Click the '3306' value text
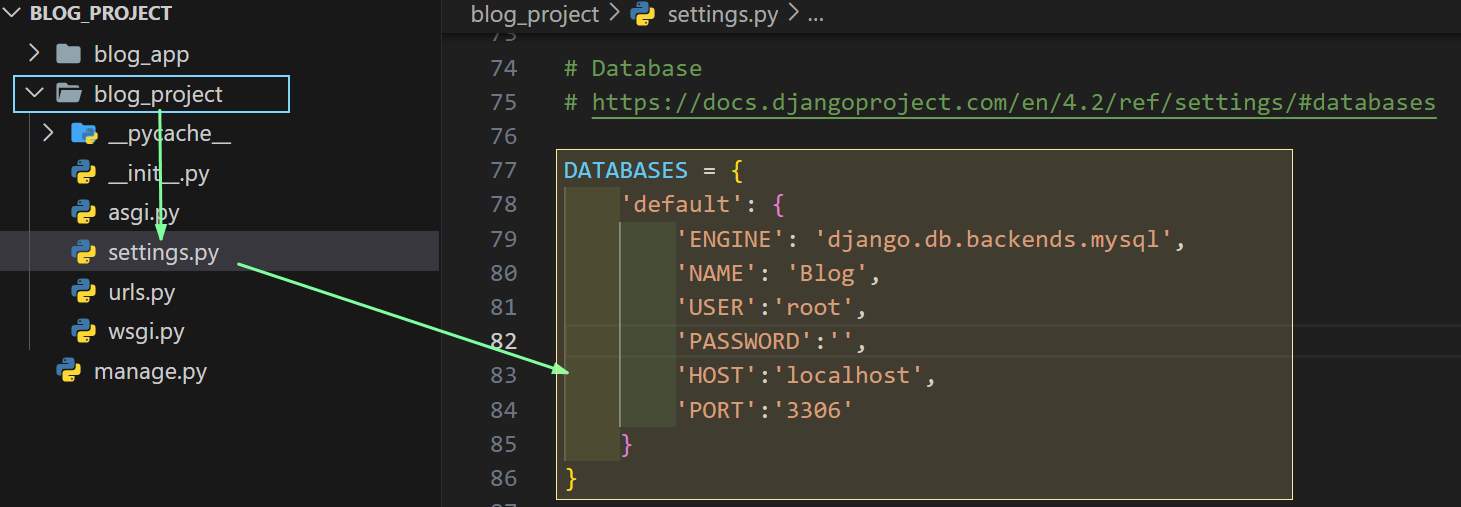 coord(816,410)
